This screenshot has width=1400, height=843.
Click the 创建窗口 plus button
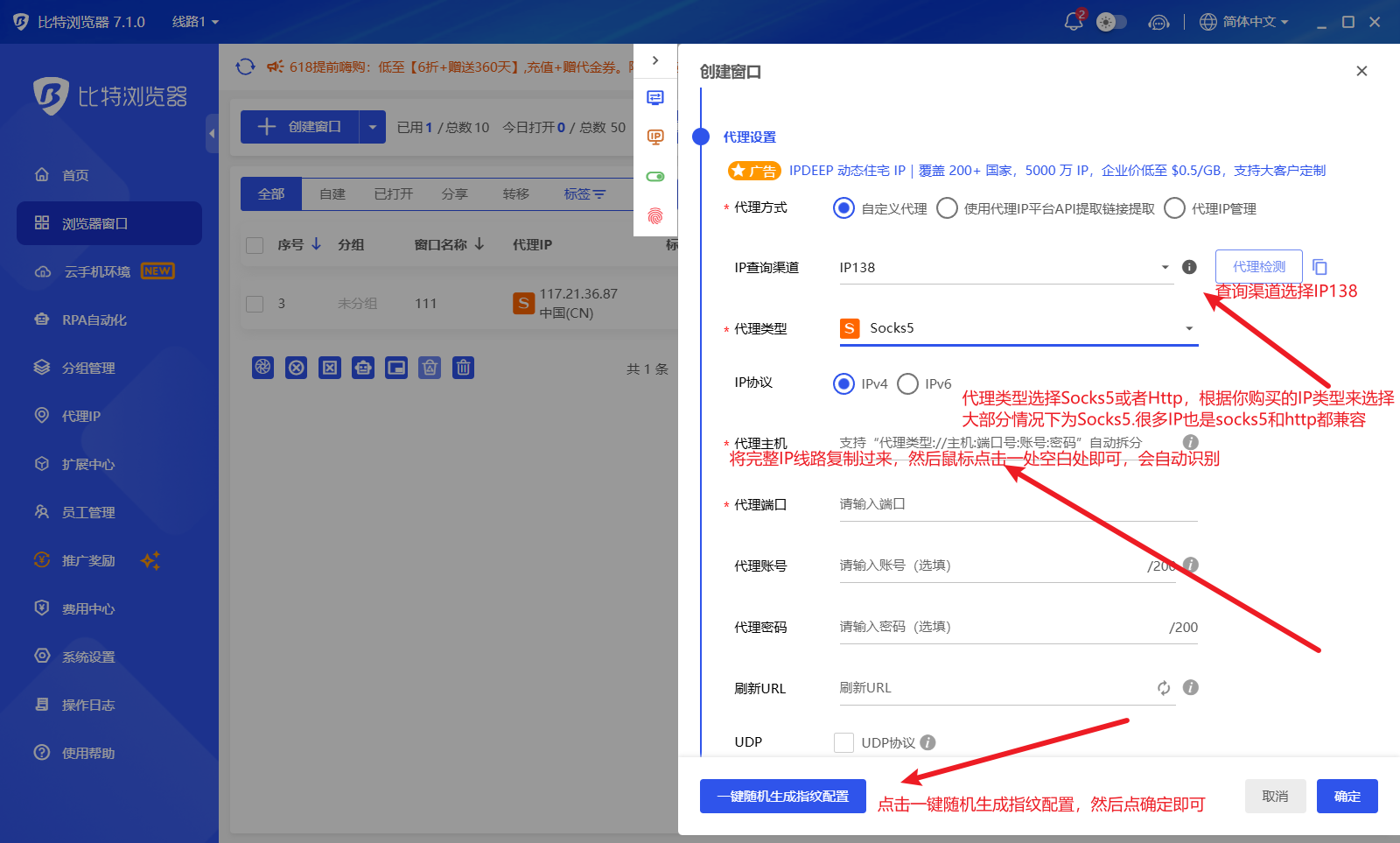click(x=299, y=127)
